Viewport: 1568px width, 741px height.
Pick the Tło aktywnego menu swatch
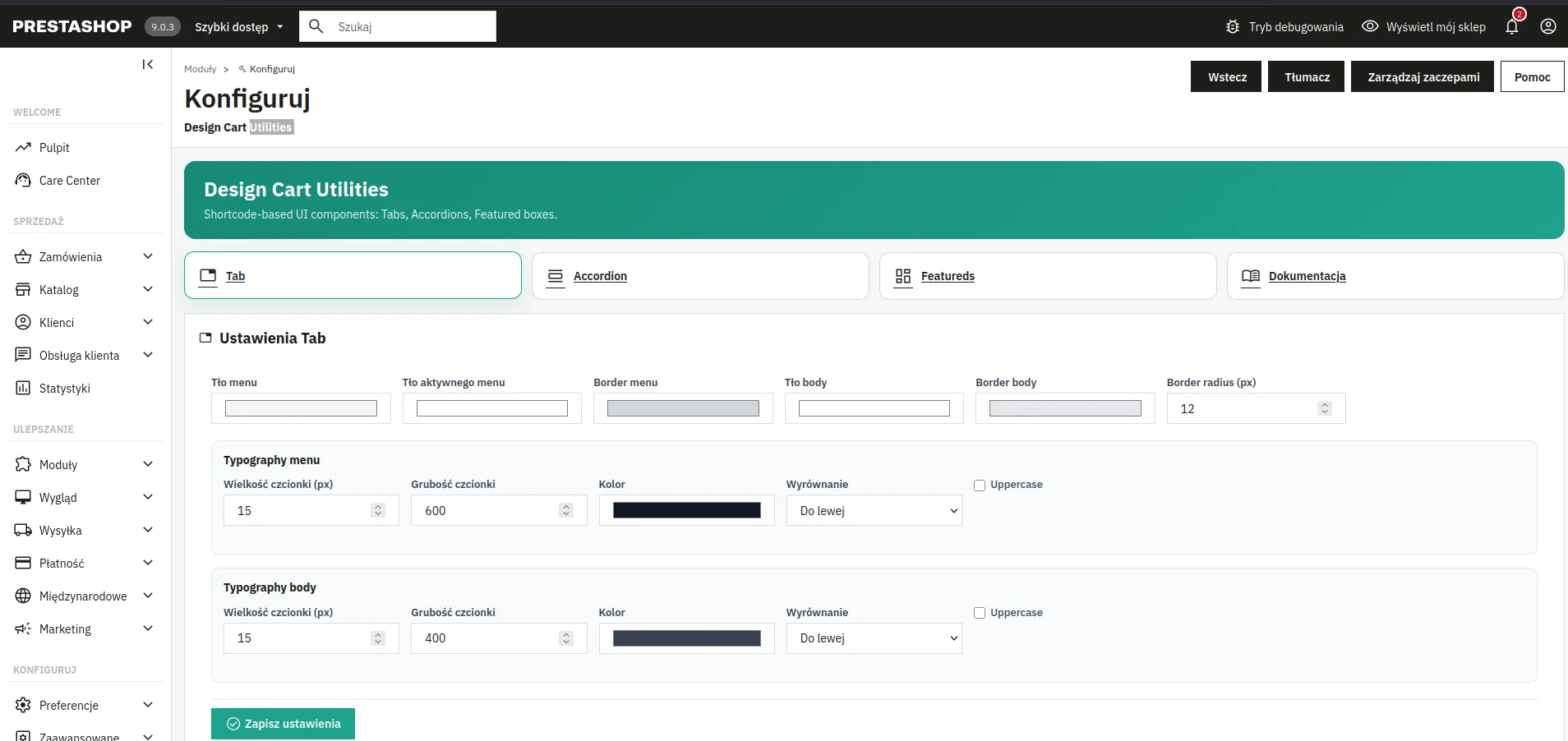click(x=492, y=408)
